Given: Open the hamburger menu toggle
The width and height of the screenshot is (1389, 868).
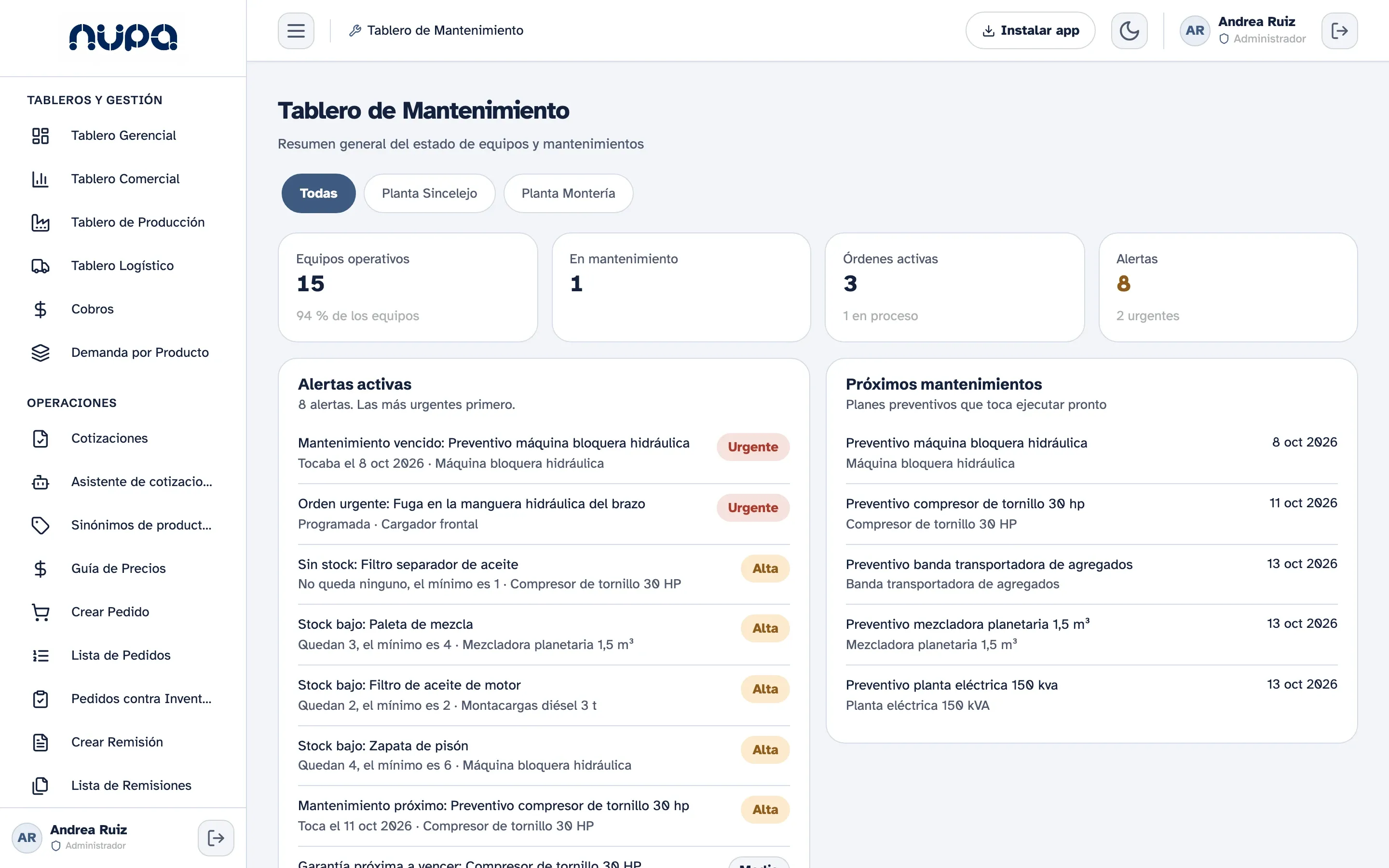Looking at the screenshot, I should point(296,30).
